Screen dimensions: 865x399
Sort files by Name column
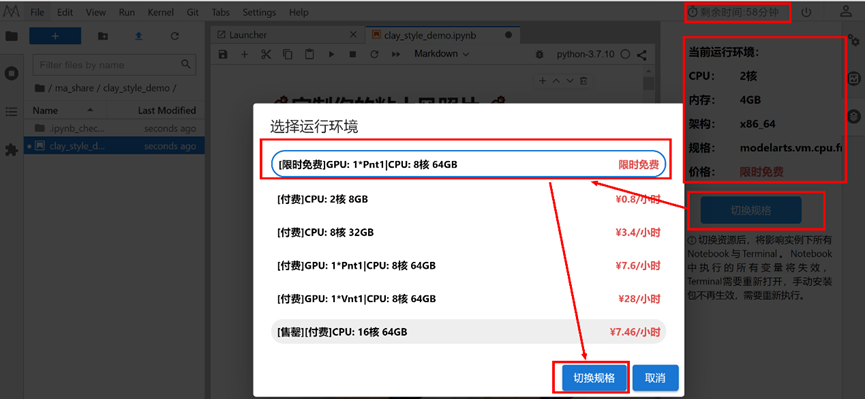pyautogui.click(x=62, y=110)
